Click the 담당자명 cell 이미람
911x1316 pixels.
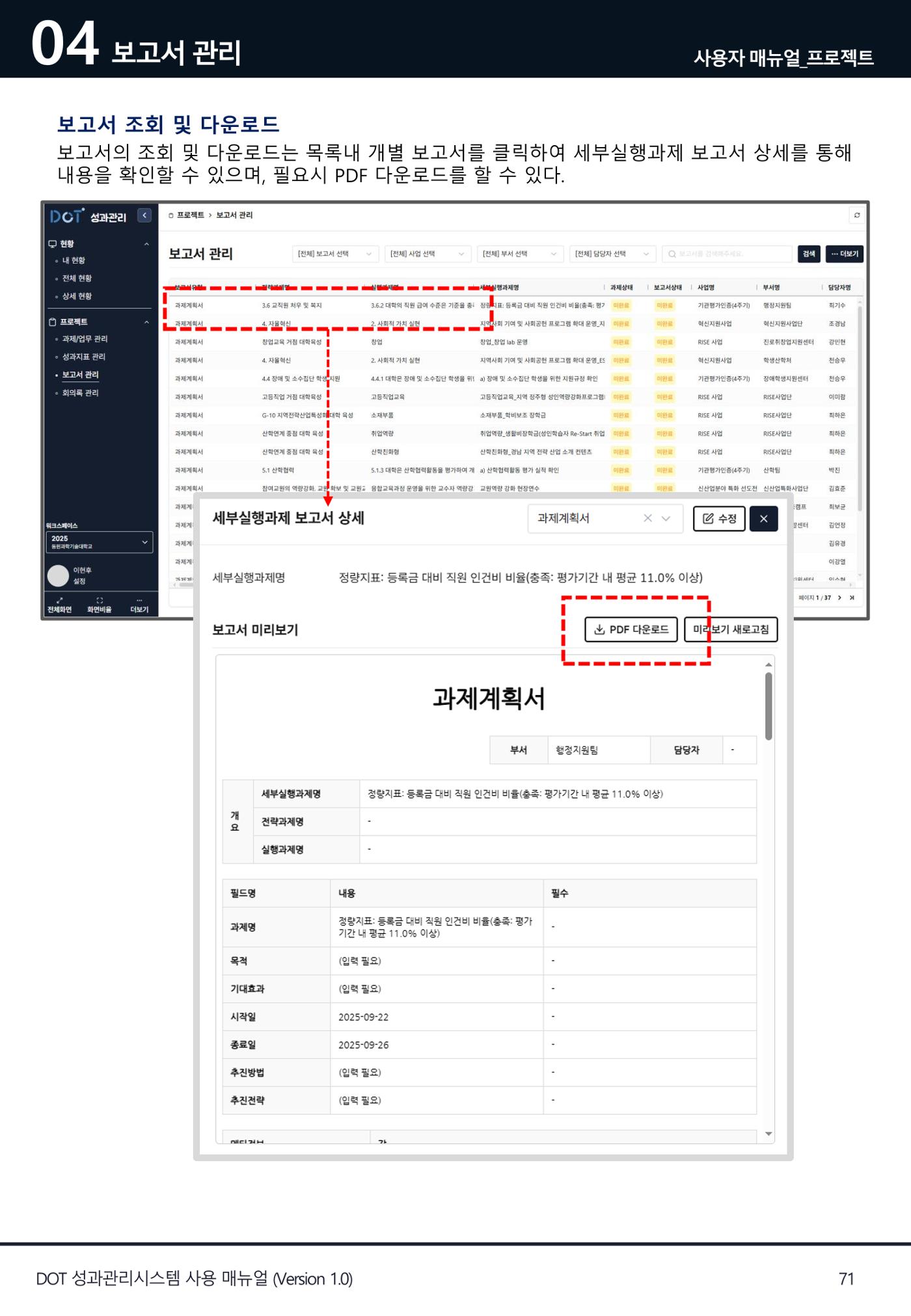click(x=837, y=397)
